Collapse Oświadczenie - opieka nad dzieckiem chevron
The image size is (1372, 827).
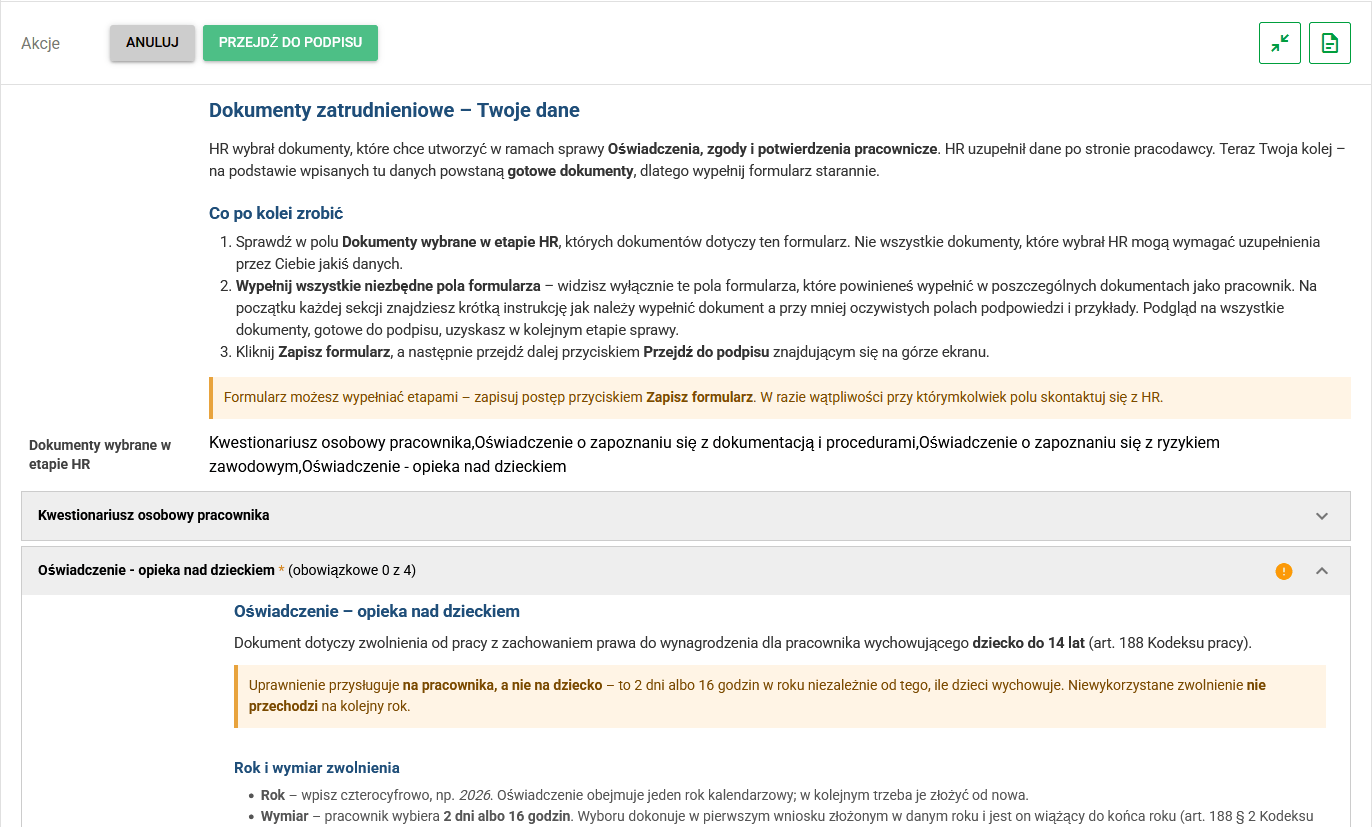tap(1322, 571)
